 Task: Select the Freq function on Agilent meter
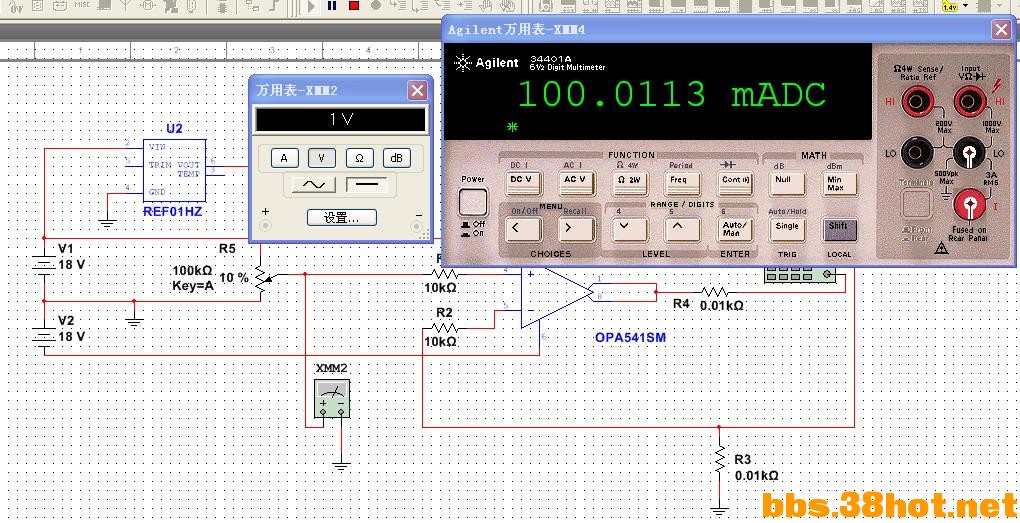682,183
